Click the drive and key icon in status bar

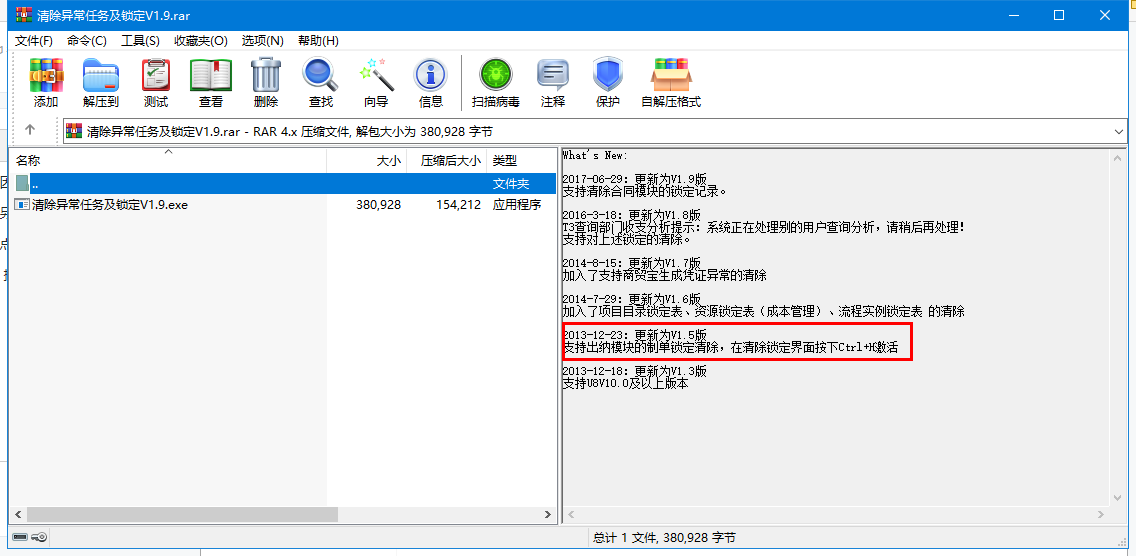coord(30,537)
